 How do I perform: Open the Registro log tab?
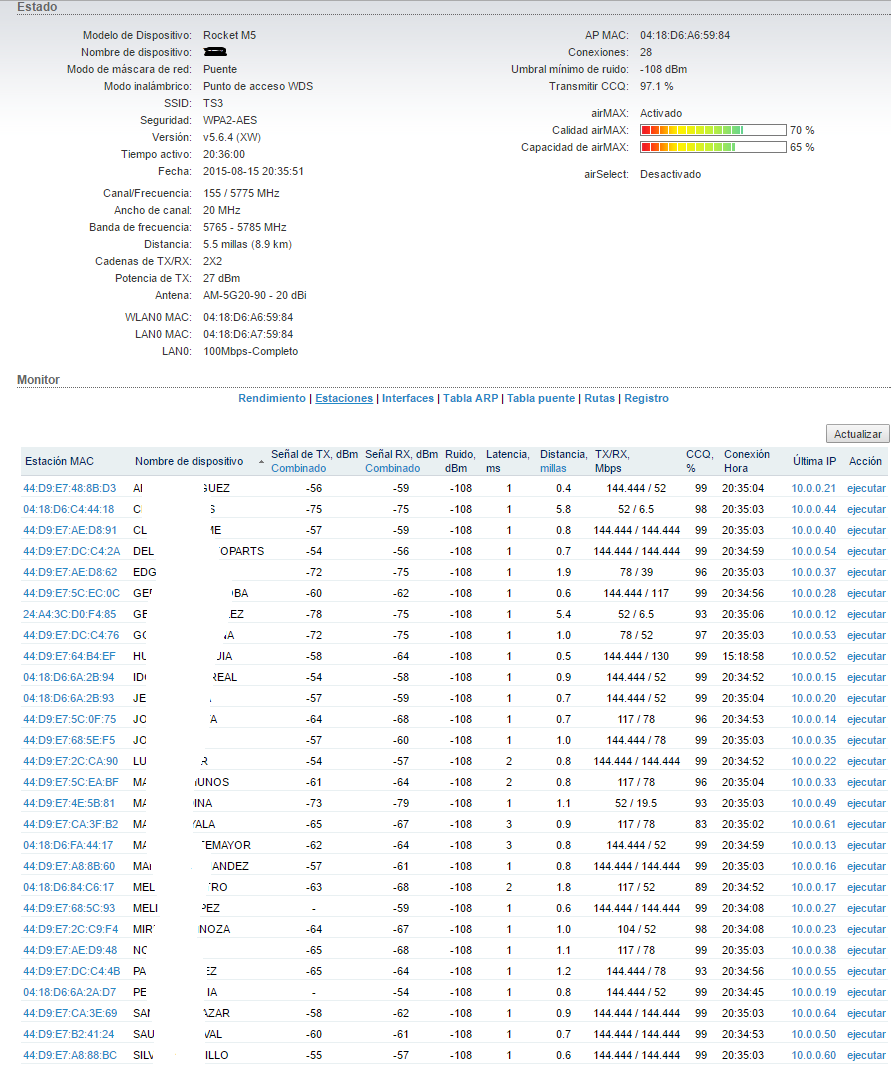tap(646, 398)
